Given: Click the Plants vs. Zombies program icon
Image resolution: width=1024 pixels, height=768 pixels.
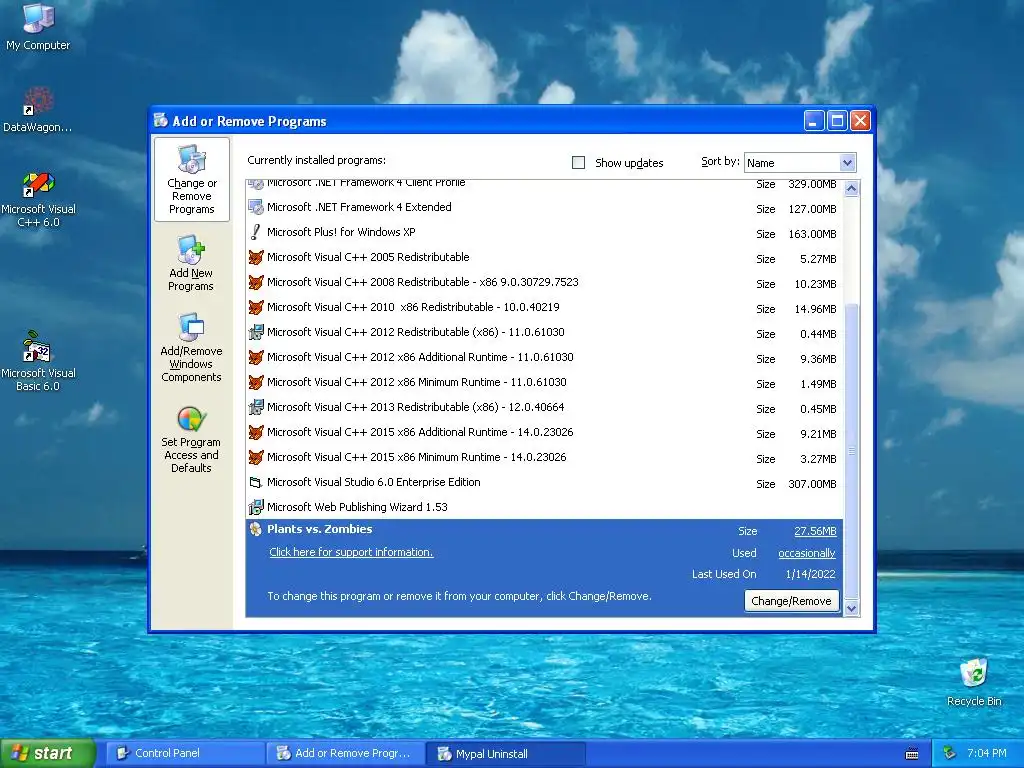Looking at the screenshot, I should (x=255, y=530).
